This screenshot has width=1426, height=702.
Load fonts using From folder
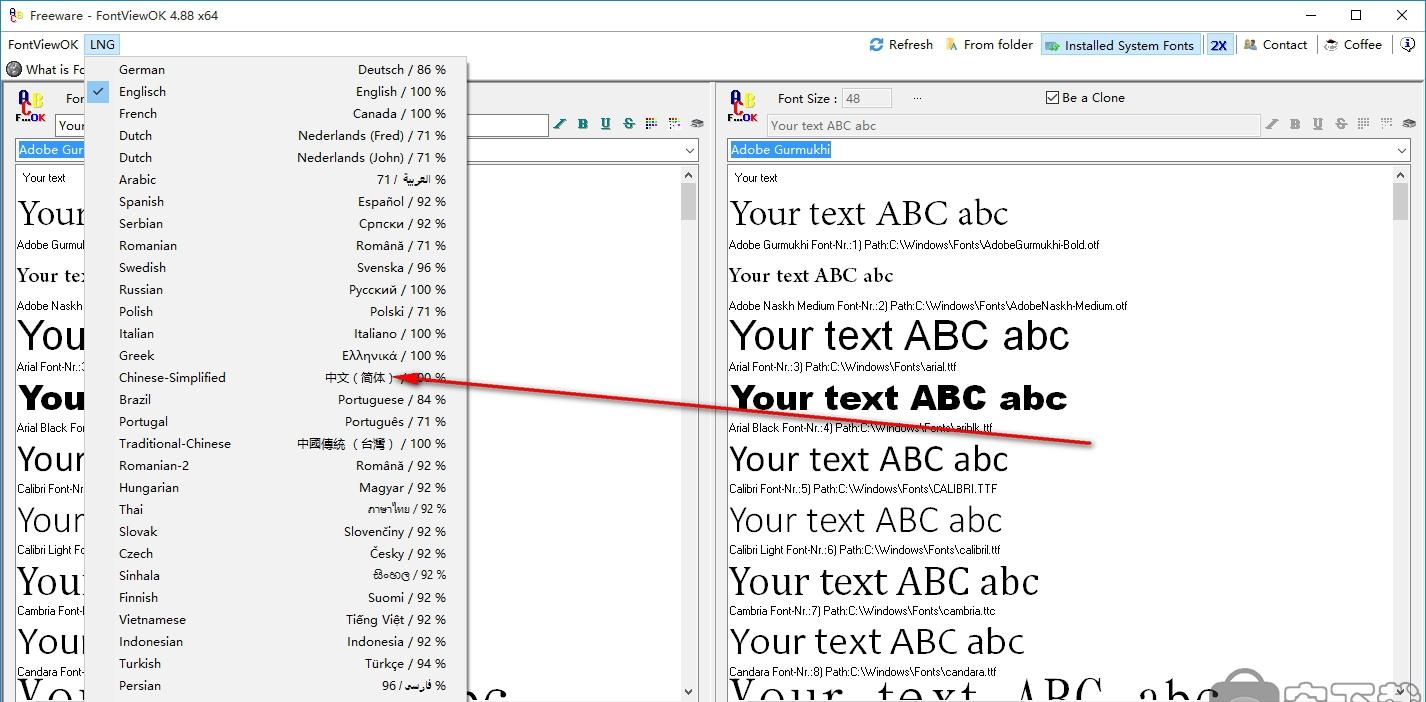[x=989, y=45]
